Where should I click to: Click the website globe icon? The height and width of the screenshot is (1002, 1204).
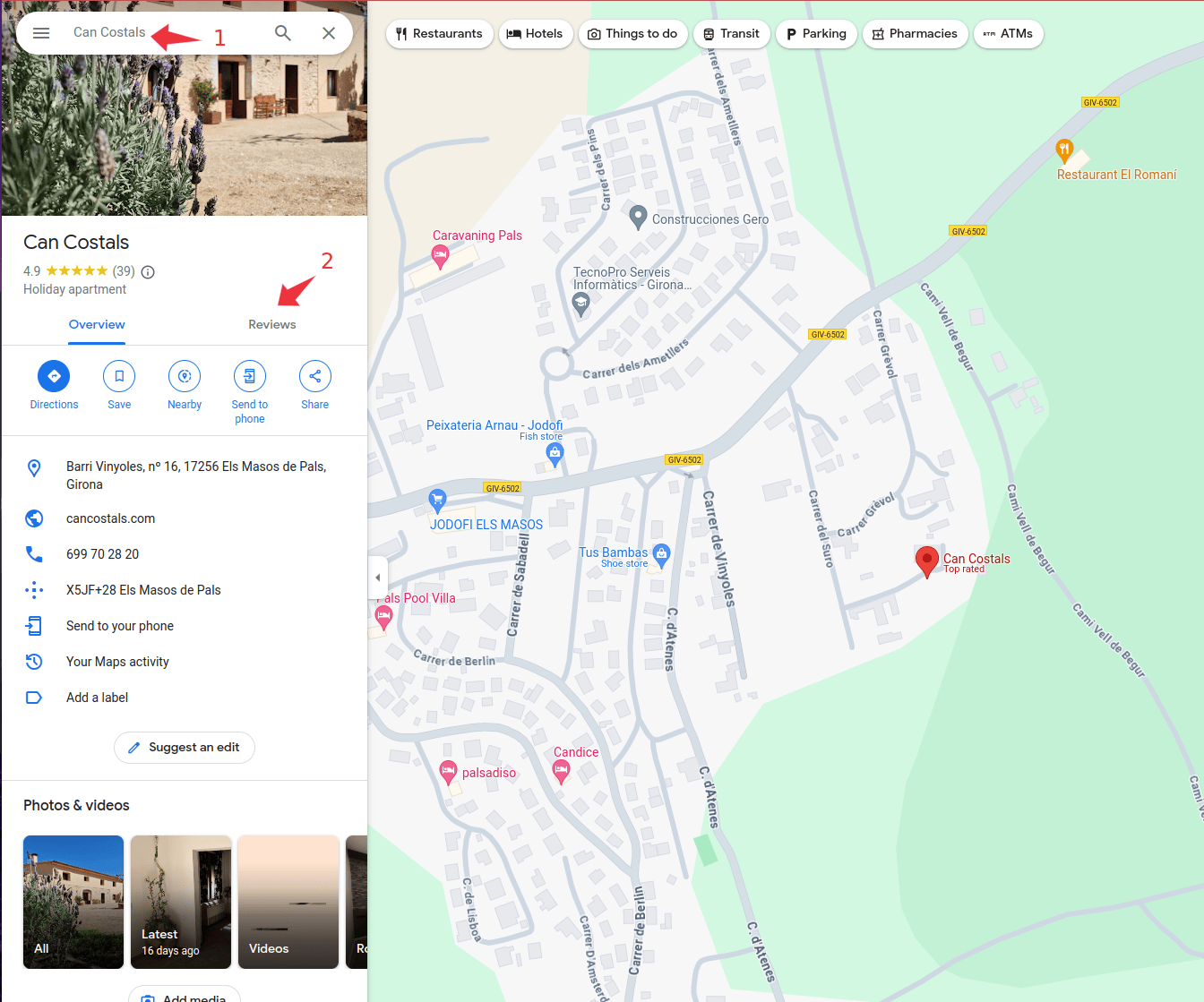click(34, 518)
